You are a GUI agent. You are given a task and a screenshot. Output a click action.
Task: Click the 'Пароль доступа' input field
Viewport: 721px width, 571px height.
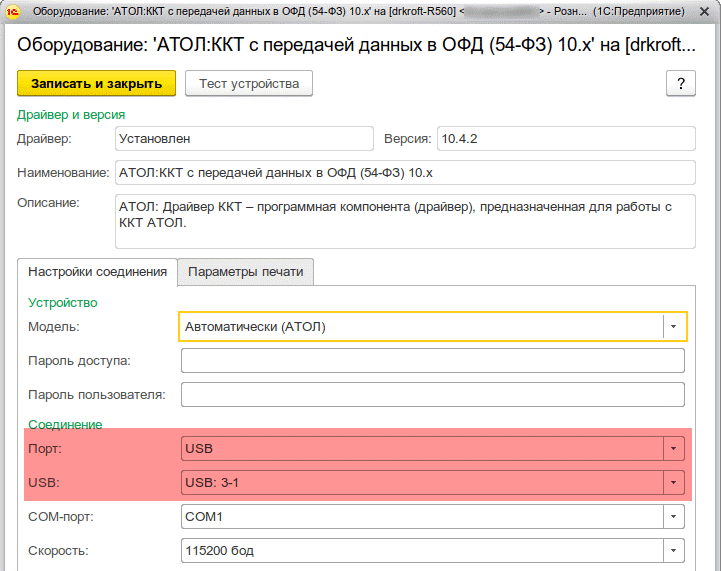pos(432,361)
